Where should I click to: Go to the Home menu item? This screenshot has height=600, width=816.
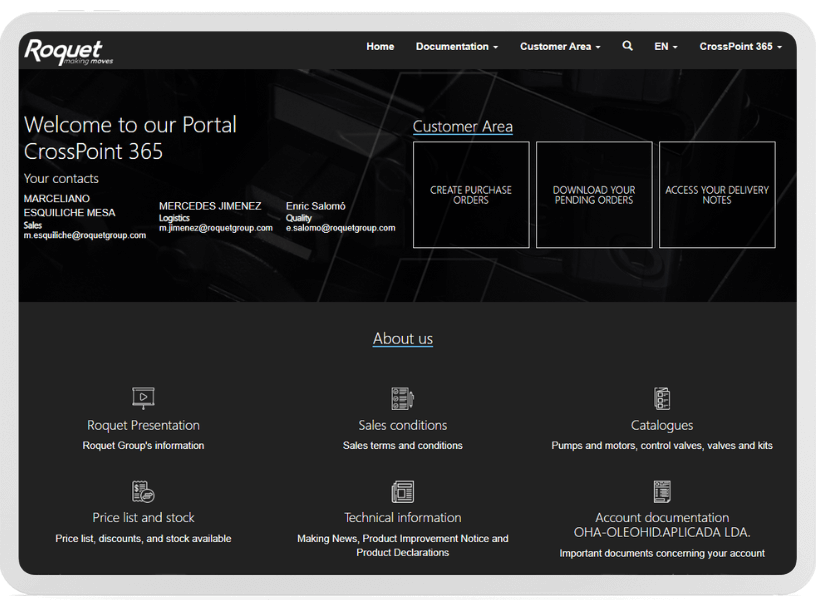tap(380, 46)
